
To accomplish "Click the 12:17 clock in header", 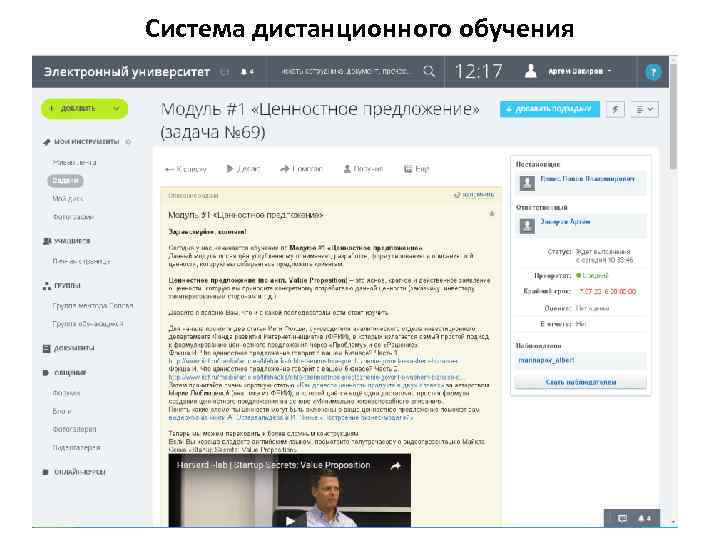I will point(478,72).
